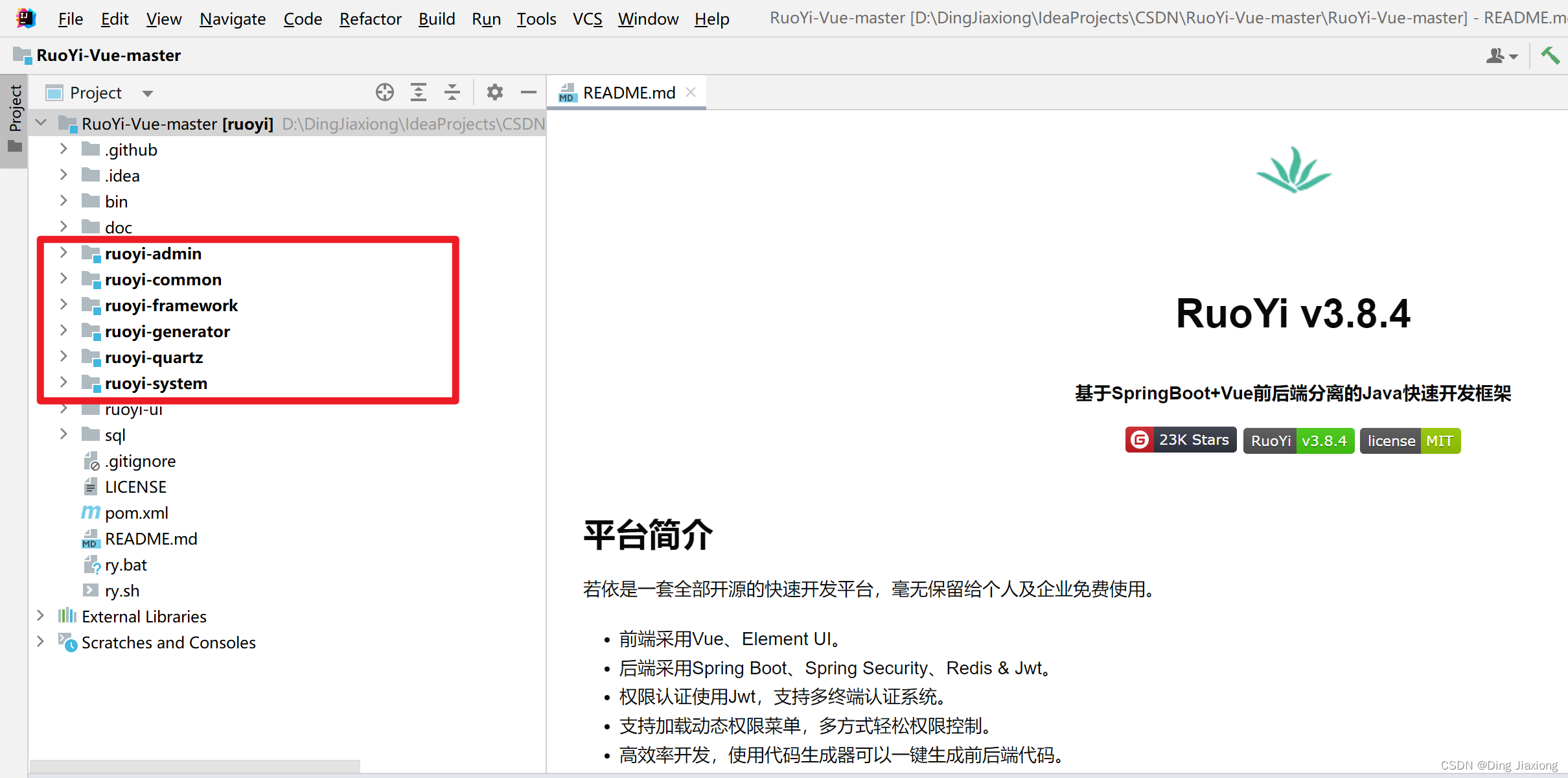Open the user account icon menu
The image size is (1568, 778).
pos(1502,56)
